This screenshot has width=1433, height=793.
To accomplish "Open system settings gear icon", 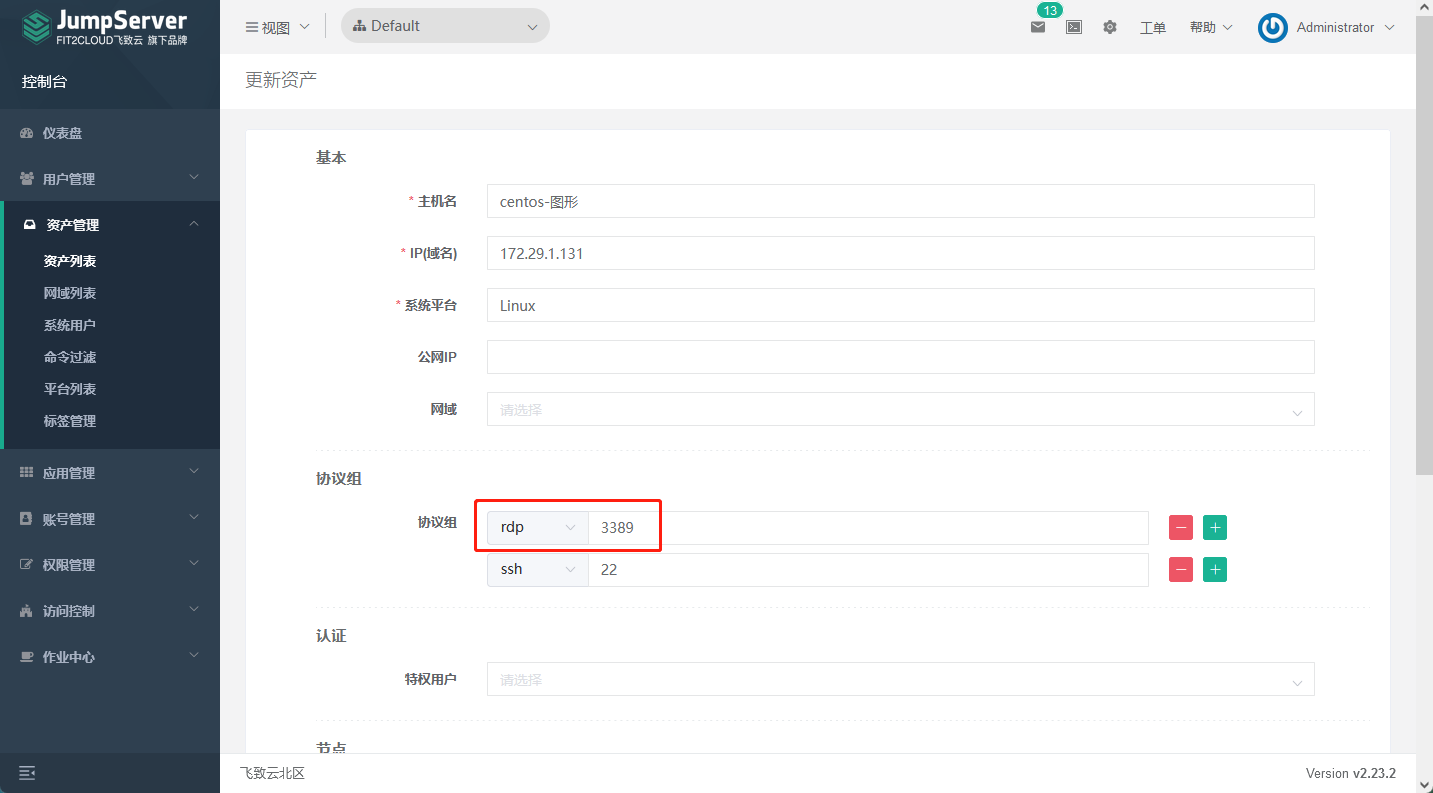I will click(1110, 27).
